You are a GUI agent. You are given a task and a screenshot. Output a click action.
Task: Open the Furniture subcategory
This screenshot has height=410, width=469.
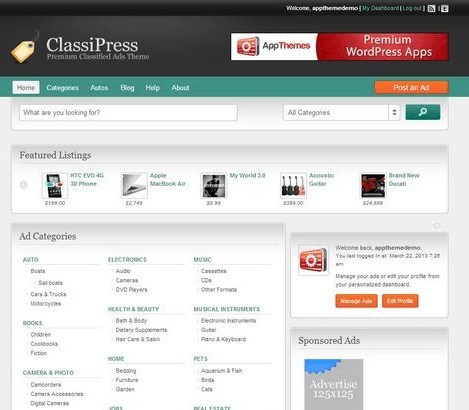[127, 380]
